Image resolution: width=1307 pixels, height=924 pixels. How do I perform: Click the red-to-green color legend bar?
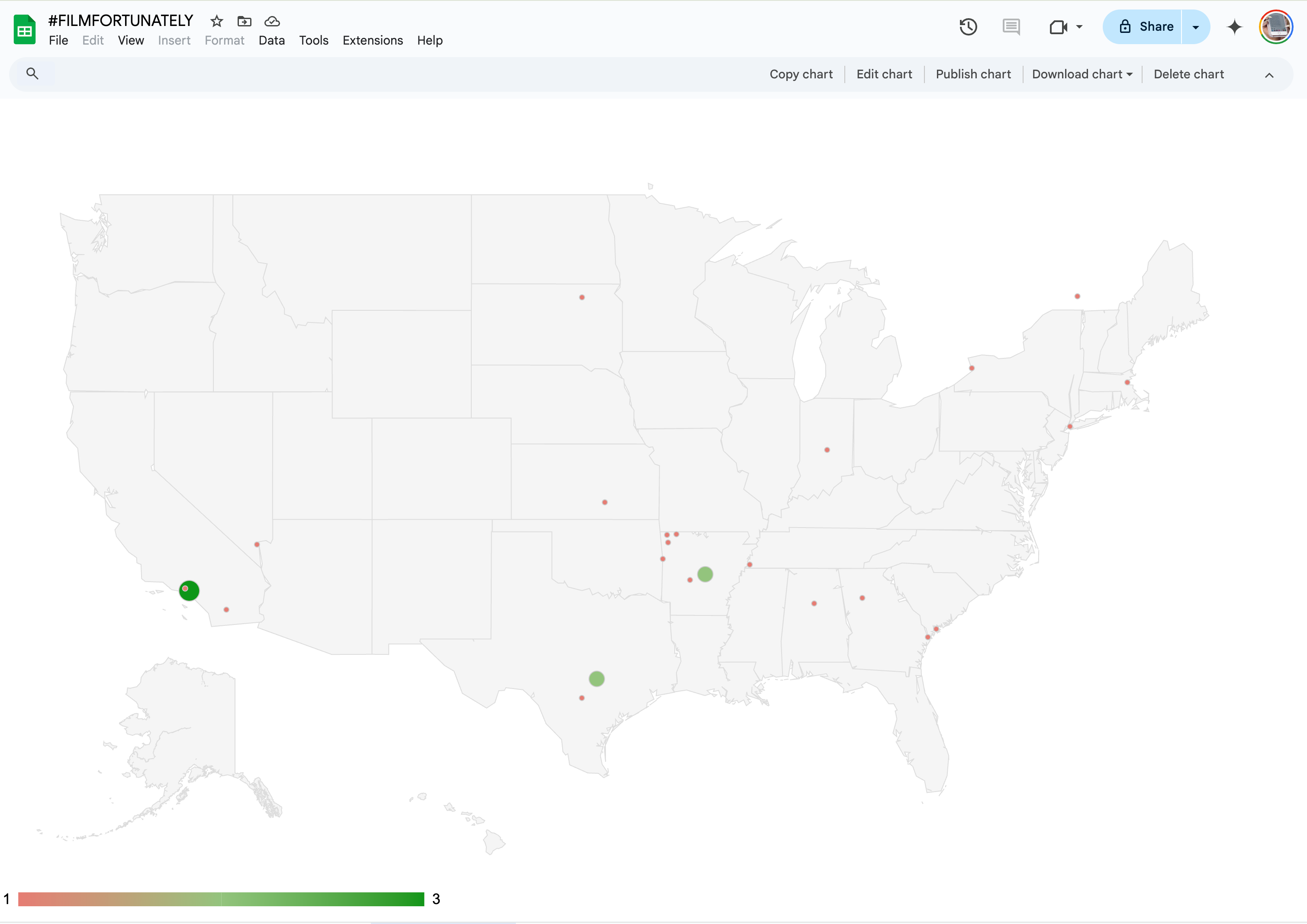221,899
